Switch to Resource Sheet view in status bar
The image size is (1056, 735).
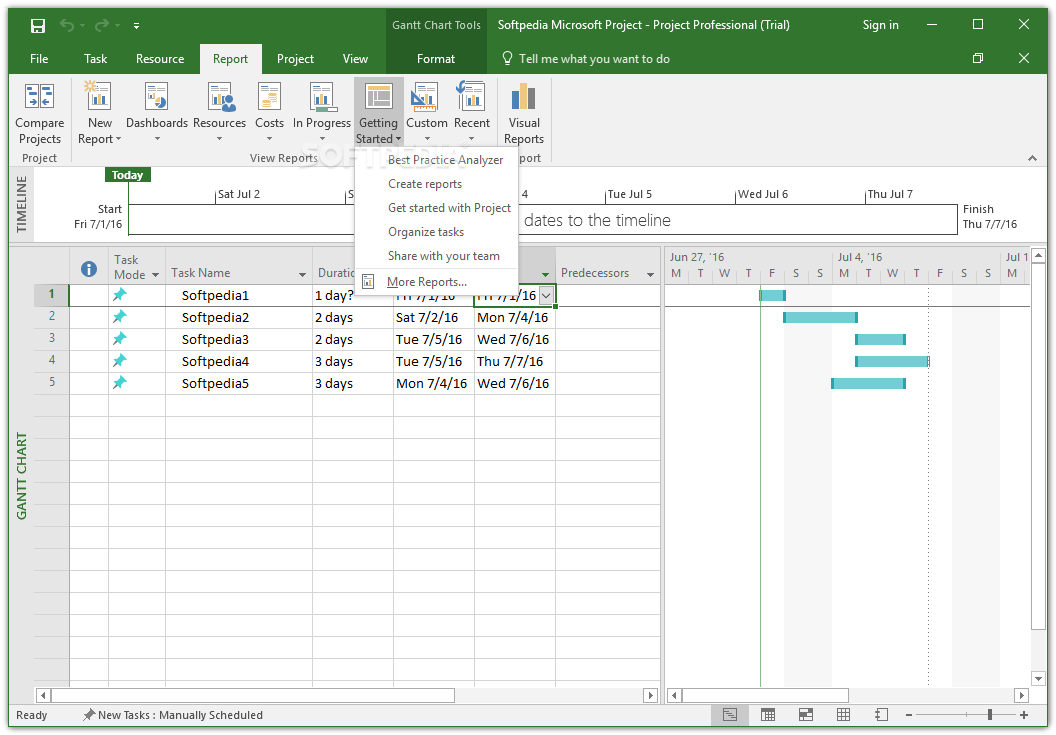[843, 715]
